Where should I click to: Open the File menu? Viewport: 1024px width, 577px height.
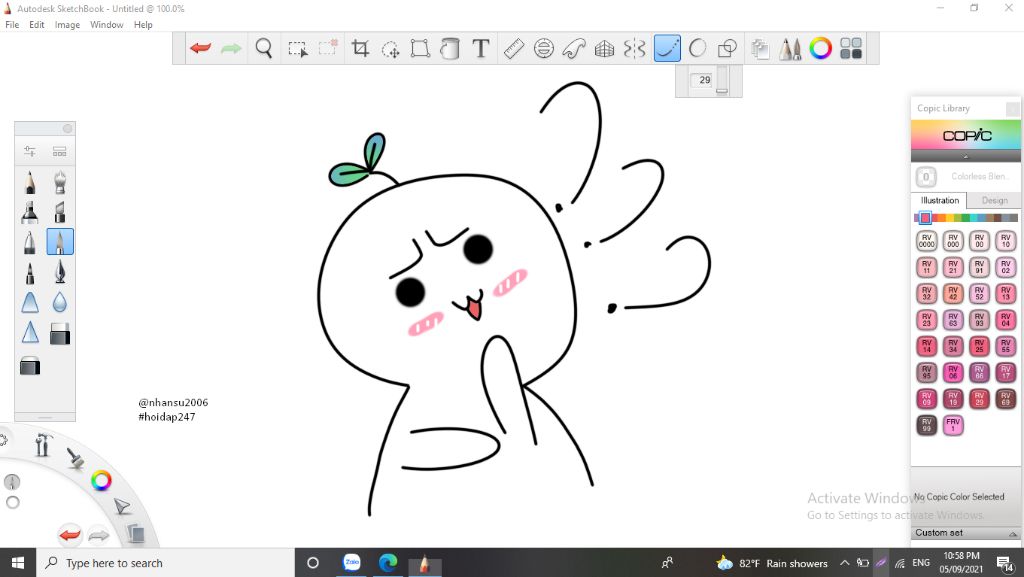click(12, 25)
